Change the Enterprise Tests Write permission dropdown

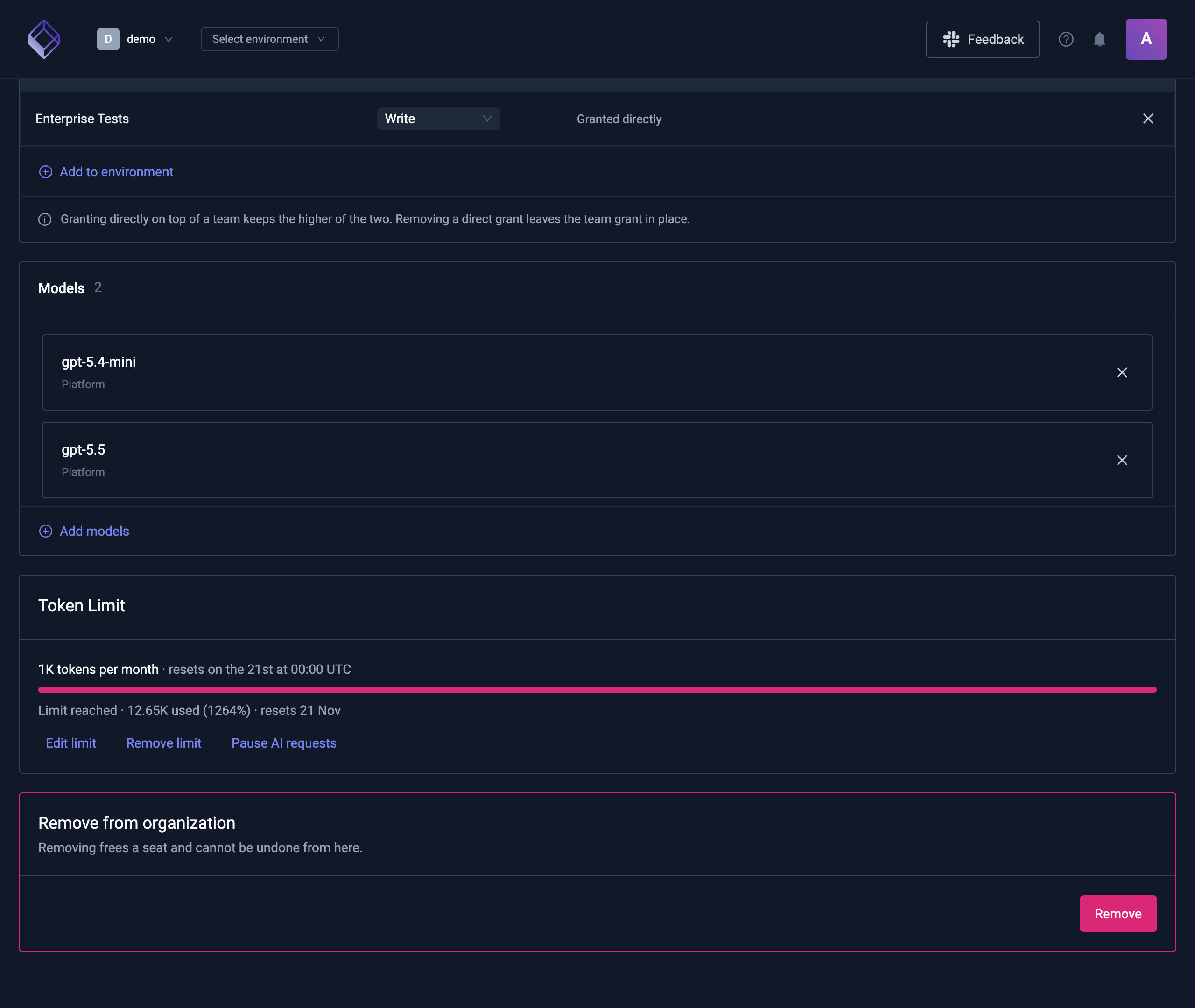pyautogui.click(x=438, y=118)
